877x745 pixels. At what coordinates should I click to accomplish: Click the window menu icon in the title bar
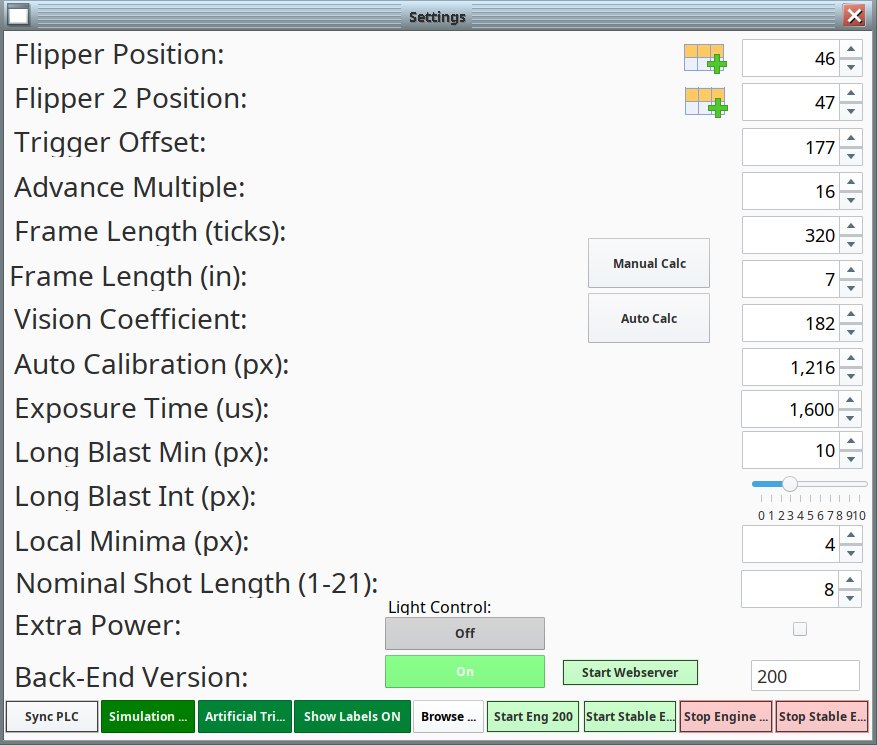pyautogui.click(x=18, y=15)
